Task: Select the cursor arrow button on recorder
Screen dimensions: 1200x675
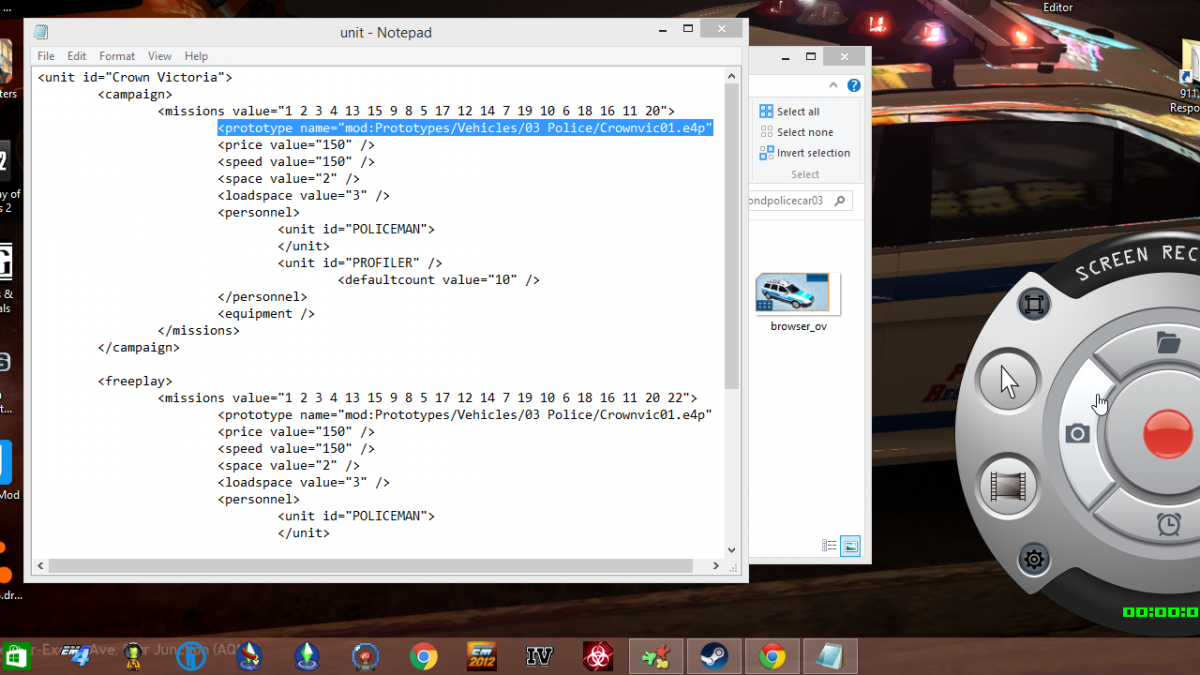Action: coord(1009,381)
